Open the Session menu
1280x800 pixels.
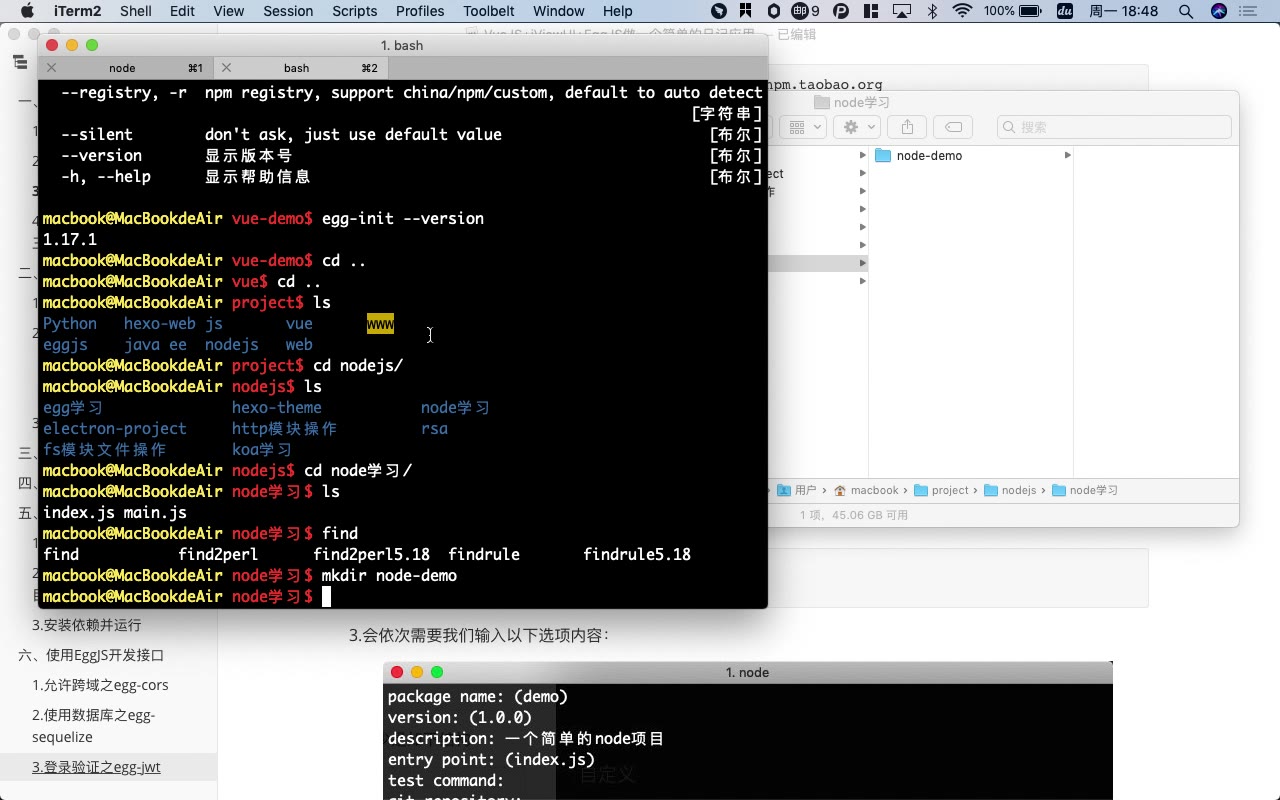[288, 11]
